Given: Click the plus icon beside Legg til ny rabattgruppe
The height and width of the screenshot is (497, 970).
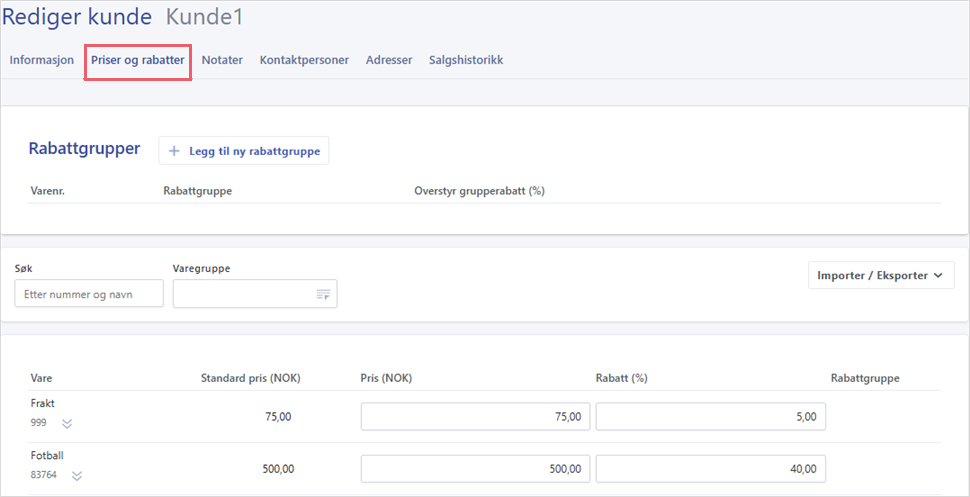Looking at the screenshot, I should 174,151.
